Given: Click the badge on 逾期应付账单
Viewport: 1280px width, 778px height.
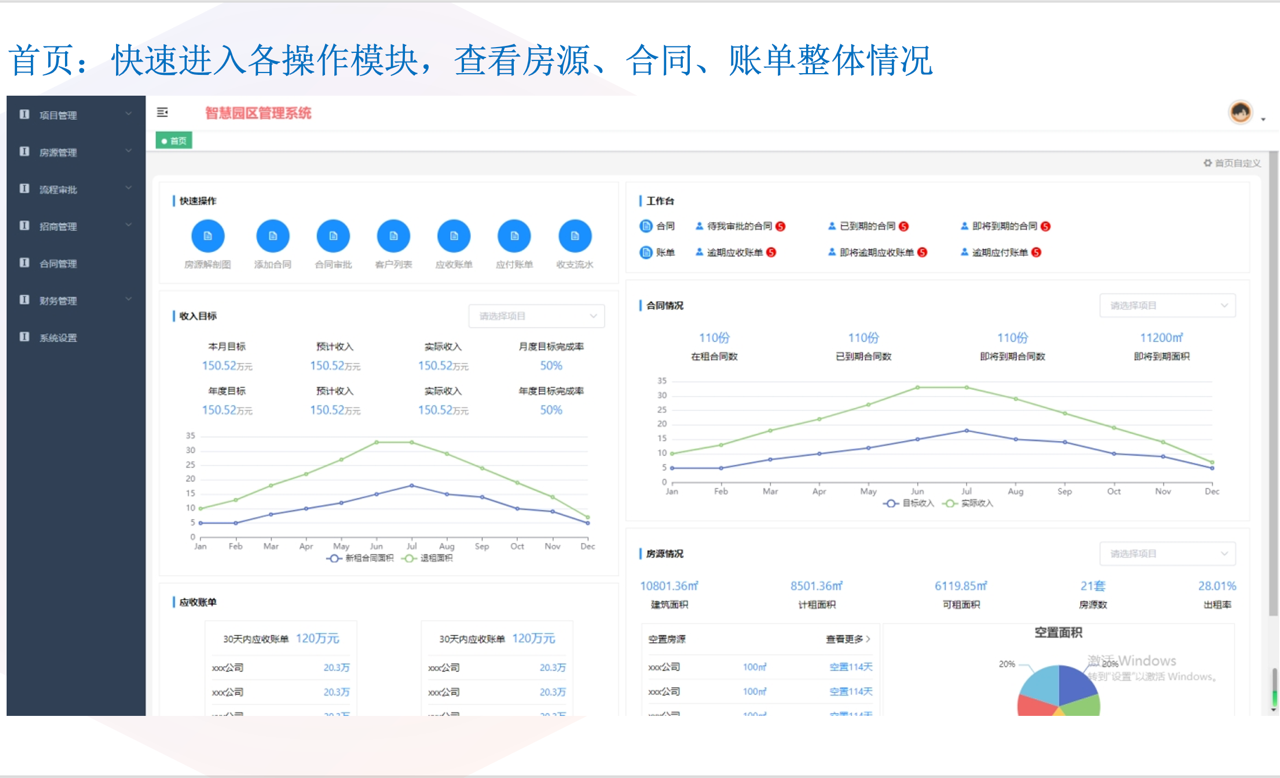Looking at the screenshot, I should [1036, 253].
